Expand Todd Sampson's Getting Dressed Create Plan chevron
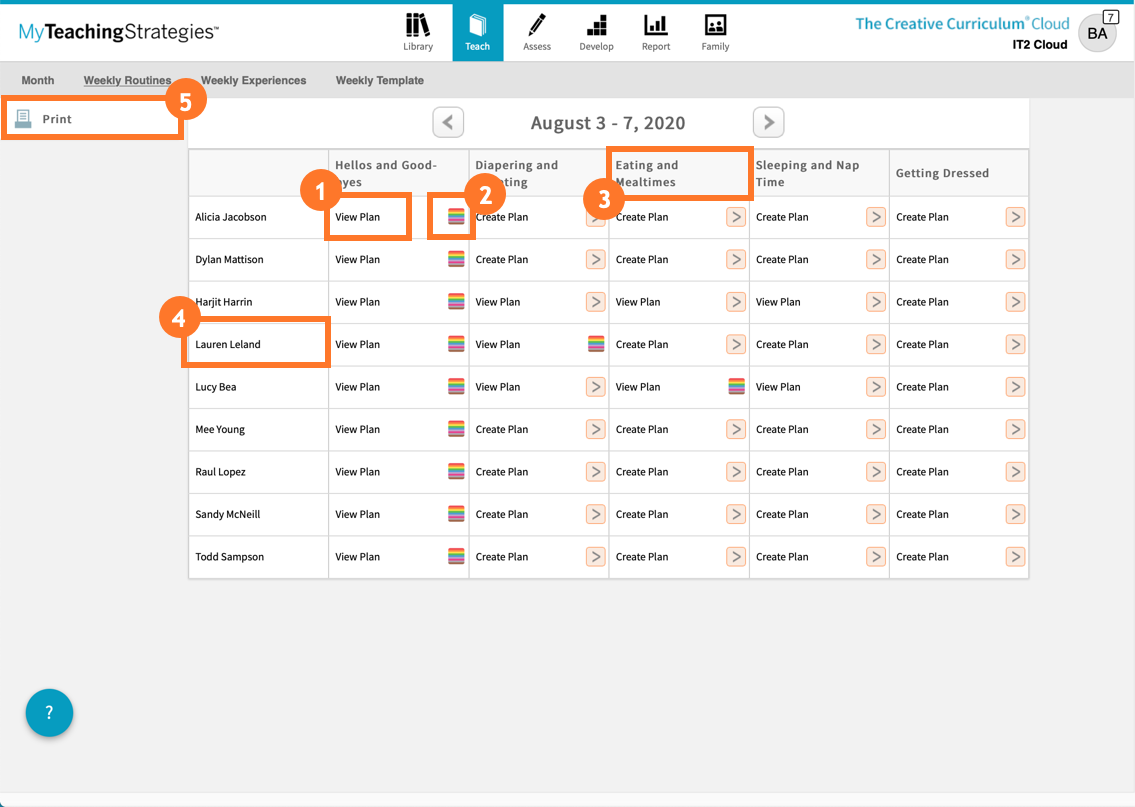Screen dimensions: 1135x807 pos(1015,557)
